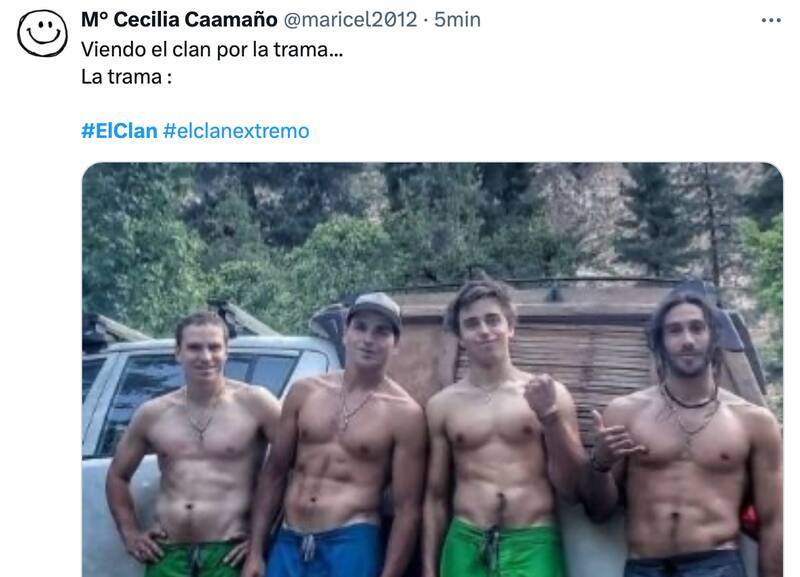Follow the #elclanextremo hashtag
The image size is (800, 577).
point(236,131)
